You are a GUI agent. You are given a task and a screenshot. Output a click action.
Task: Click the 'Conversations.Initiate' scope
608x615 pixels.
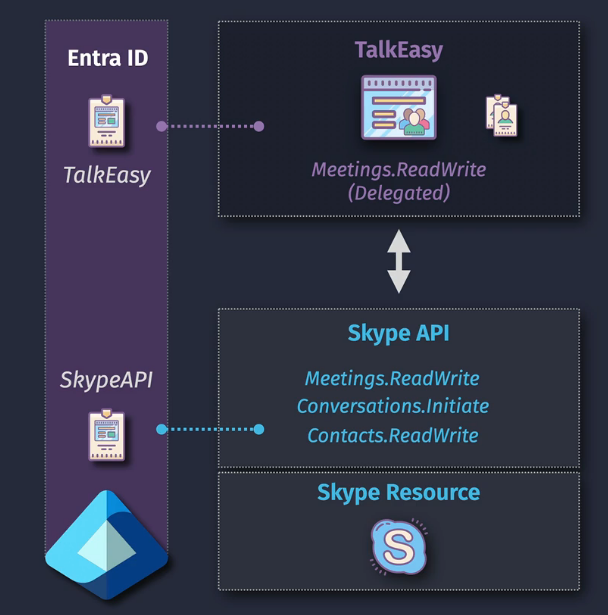[x=393, y=406]
